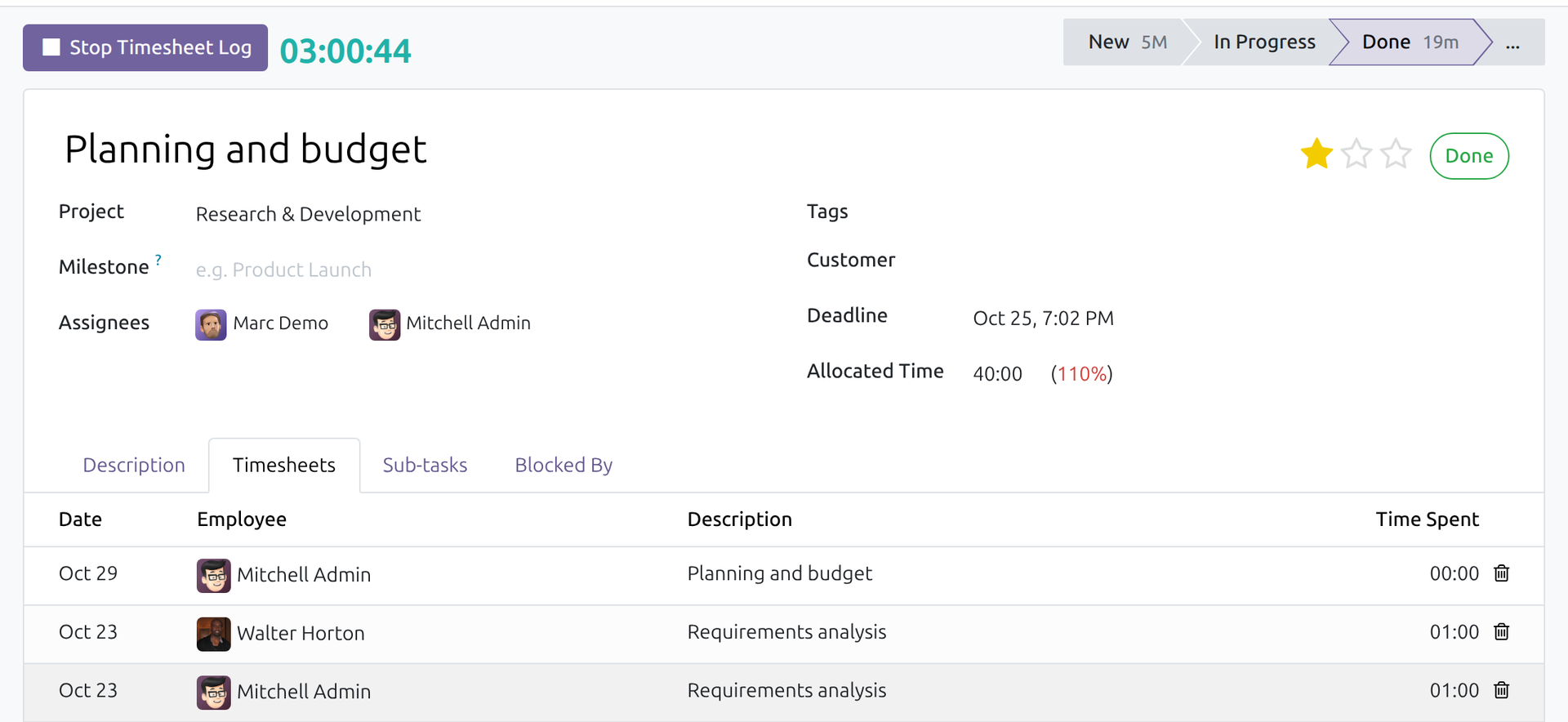The height and width of the screenshot is (722, 1568).
Task: Click the Milestone input field
Action: (474, 270)
